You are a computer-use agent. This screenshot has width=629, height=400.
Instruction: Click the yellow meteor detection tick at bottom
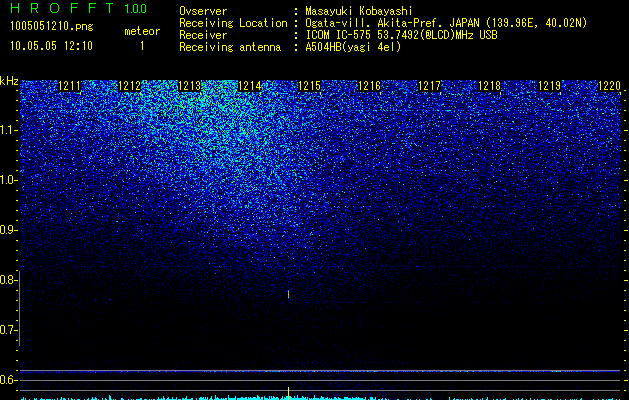coord(288,392)
